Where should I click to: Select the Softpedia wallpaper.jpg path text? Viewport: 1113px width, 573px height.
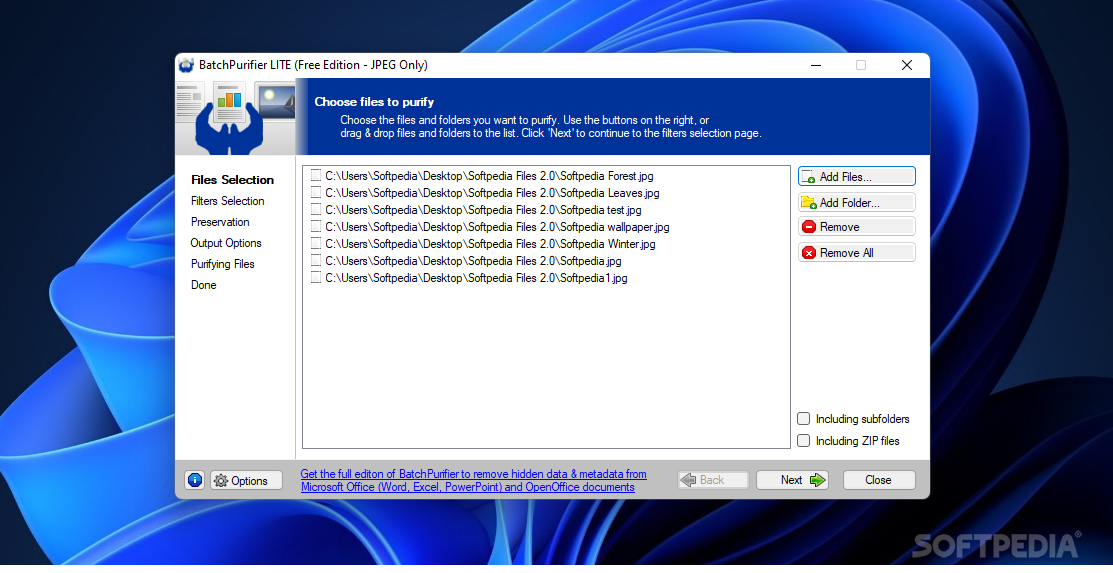497,227
